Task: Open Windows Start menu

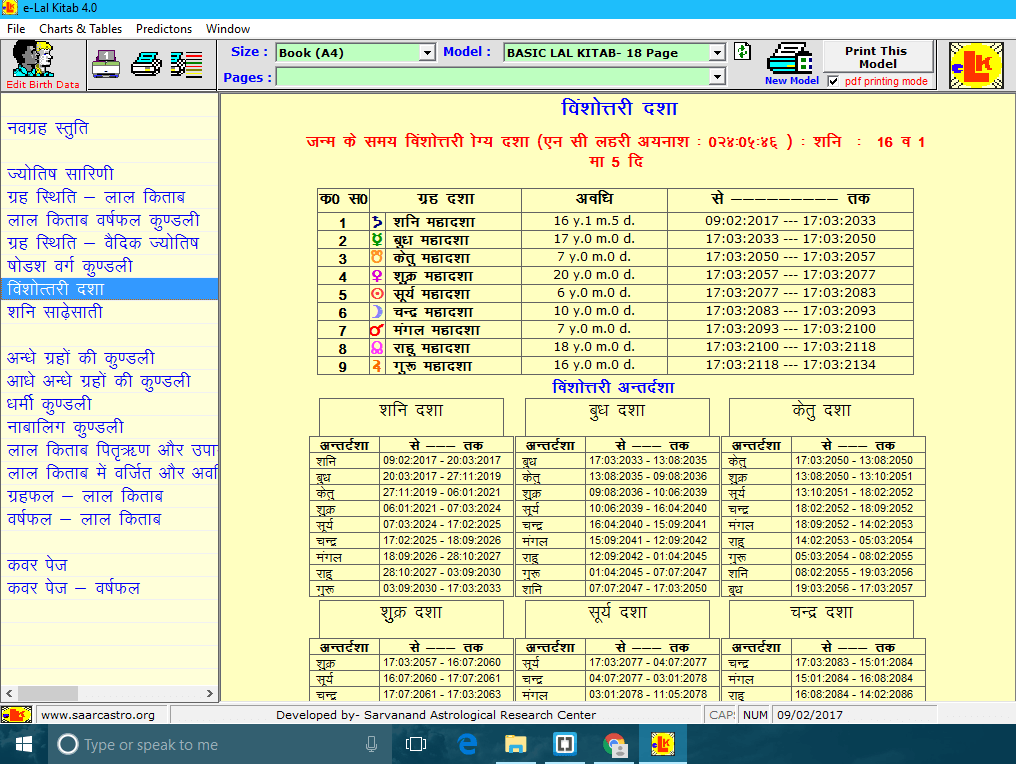Action: (23, 745)
